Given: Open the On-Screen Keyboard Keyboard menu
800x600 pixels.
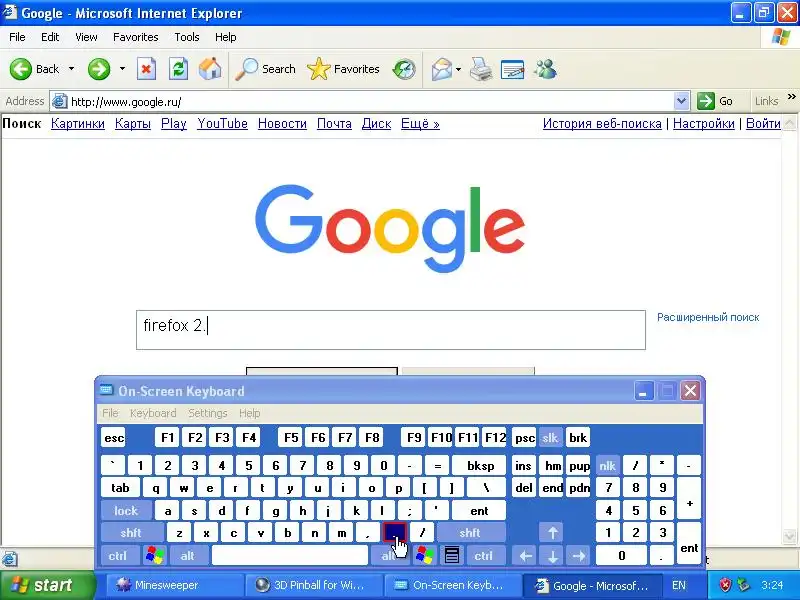Looking at the screenshot, I should tap(153, 413).
